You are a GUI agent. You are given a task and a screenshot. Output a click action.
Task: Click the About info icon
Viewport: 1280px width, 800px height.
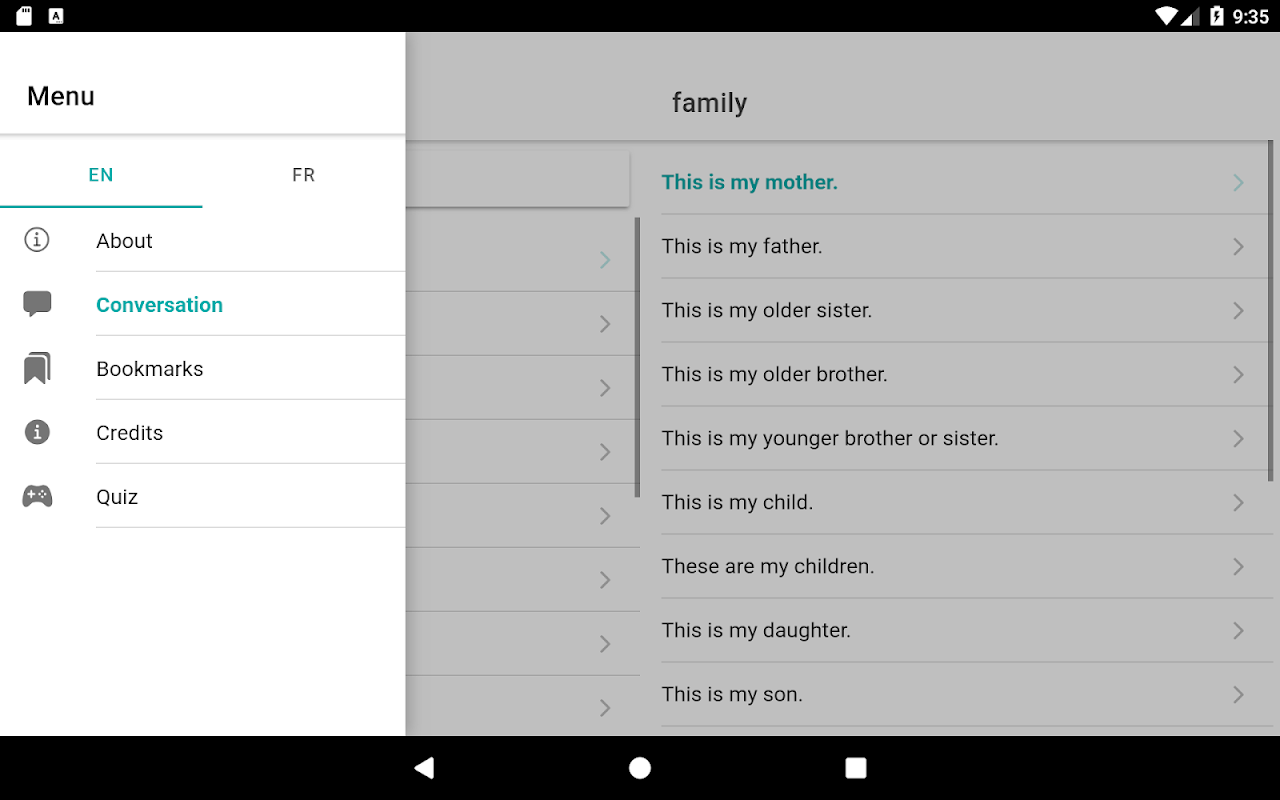[x=37, y=240]
